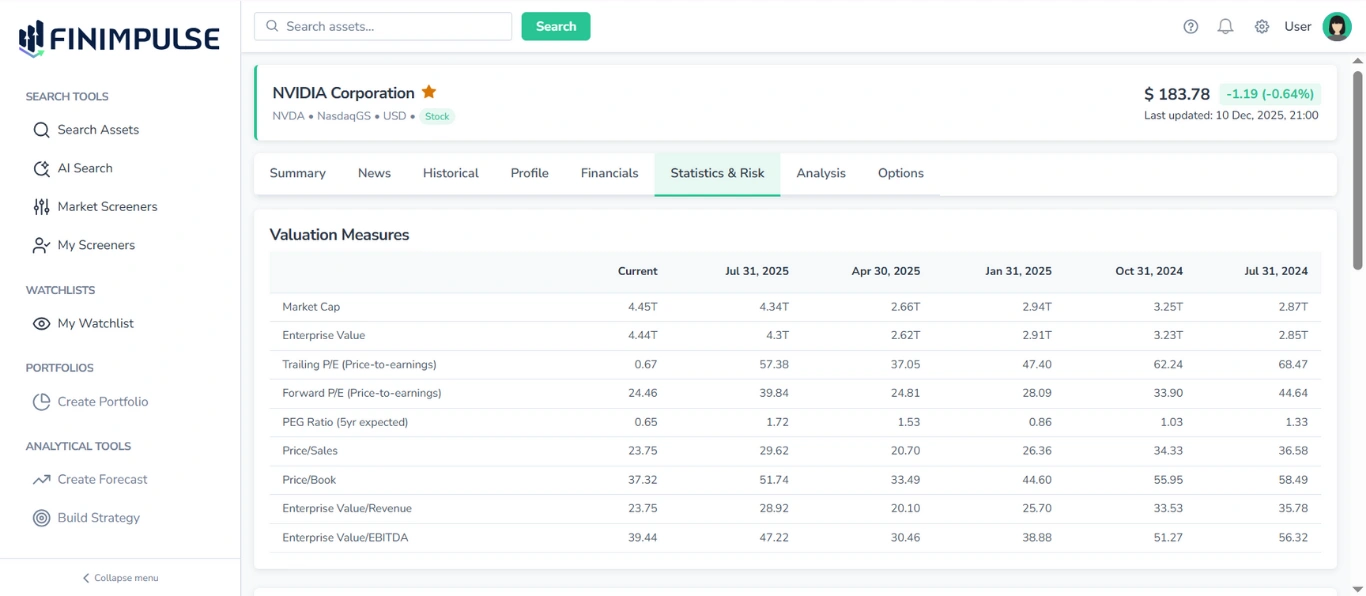The width and height of the screenshot is (1366, 596).
Task: Collapse the left sidebar menu
Action: 120,578
